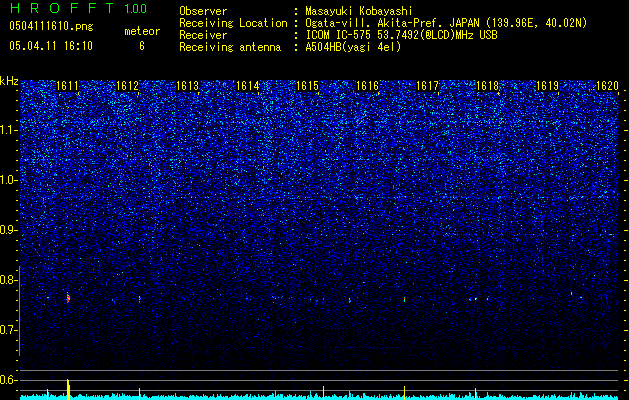Screen dimensions: 629x400
Task: Select the receiver text ICOM IC-575 53.7492 MHz USB
Action: pos(401,35)
